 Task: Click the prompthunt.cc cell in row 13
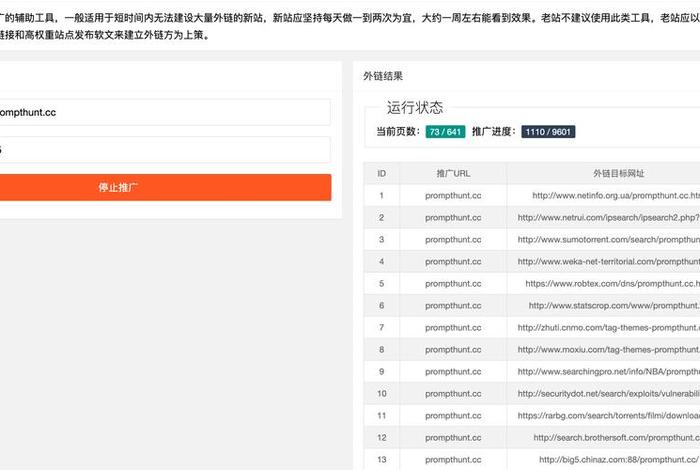click(453, 460)
